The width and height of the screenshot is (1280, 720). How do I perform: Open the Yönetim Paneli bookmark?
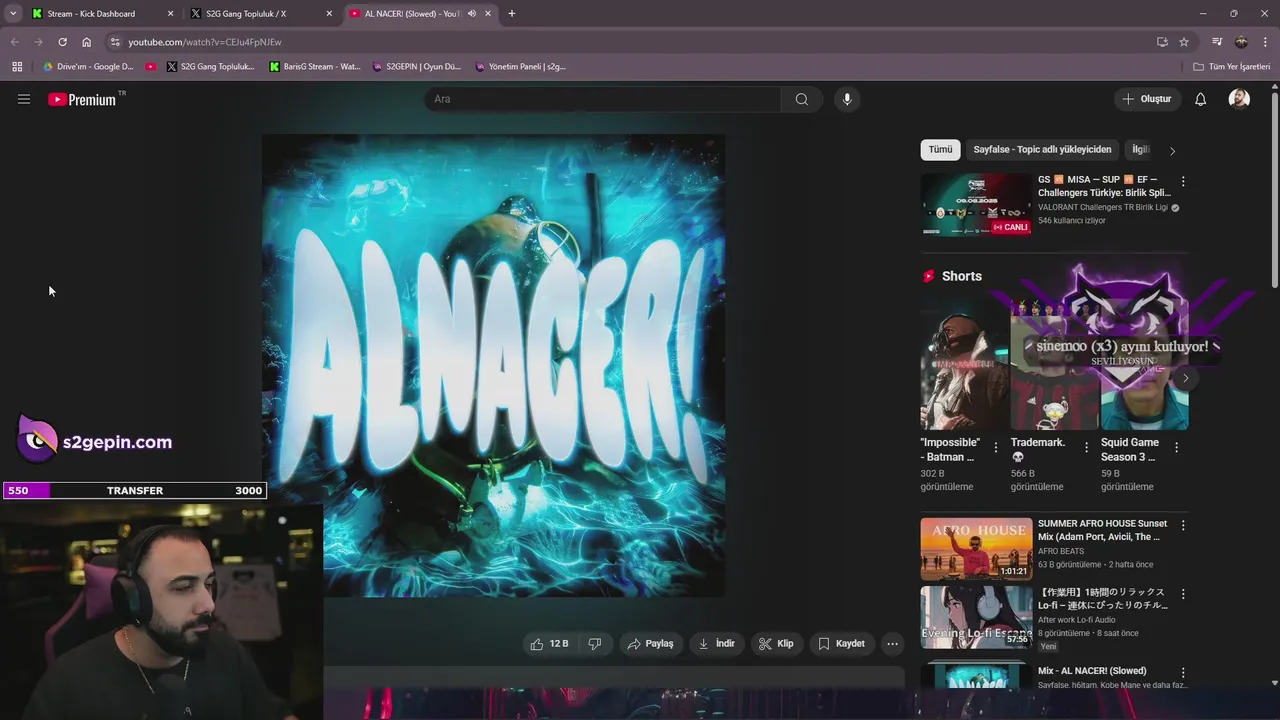pyautogui.click(x=520, y=67)
